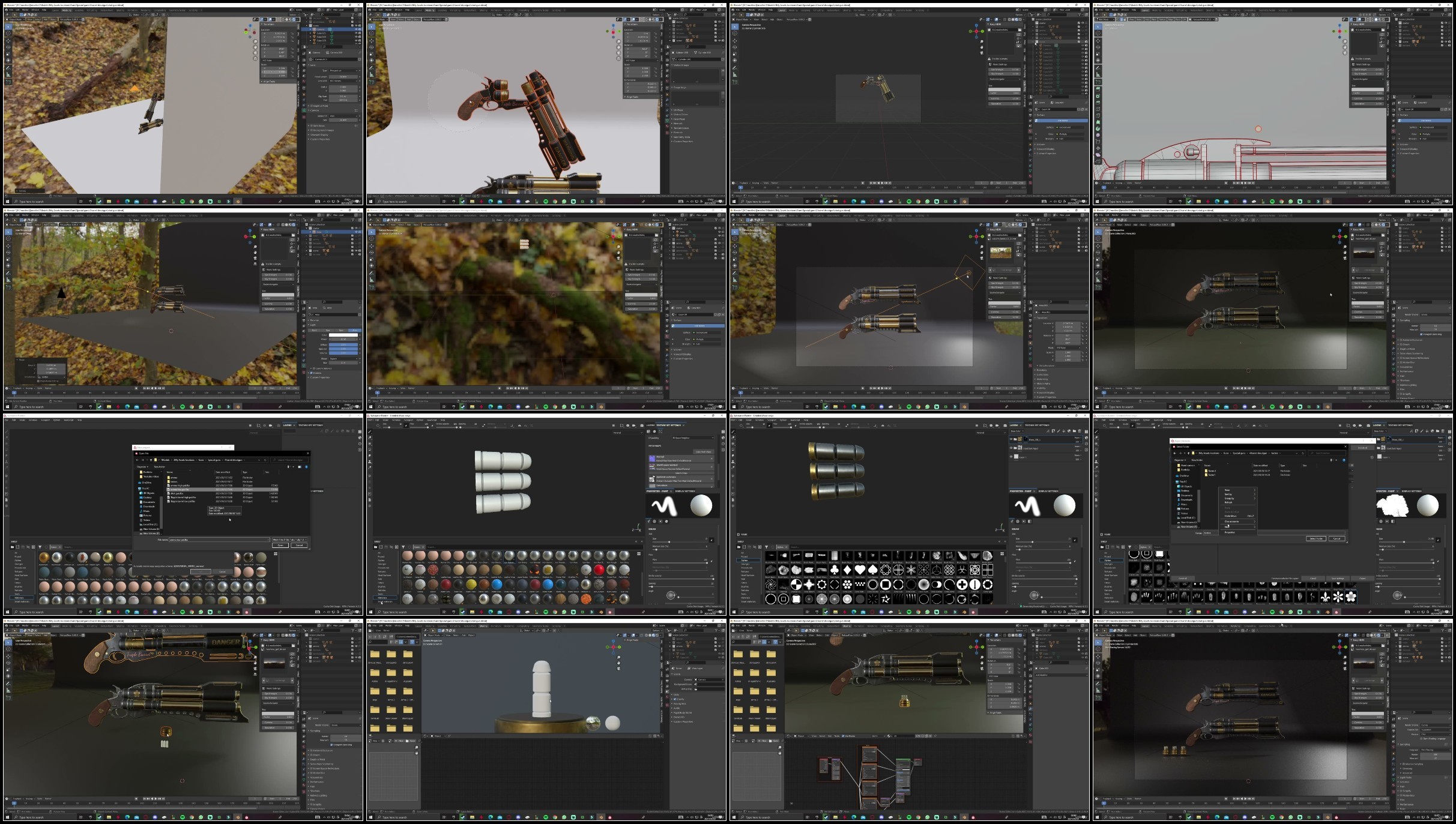Expand Sort by submenu in context menu
This screenshot has height=824, width=1456.
(1238, 495)
